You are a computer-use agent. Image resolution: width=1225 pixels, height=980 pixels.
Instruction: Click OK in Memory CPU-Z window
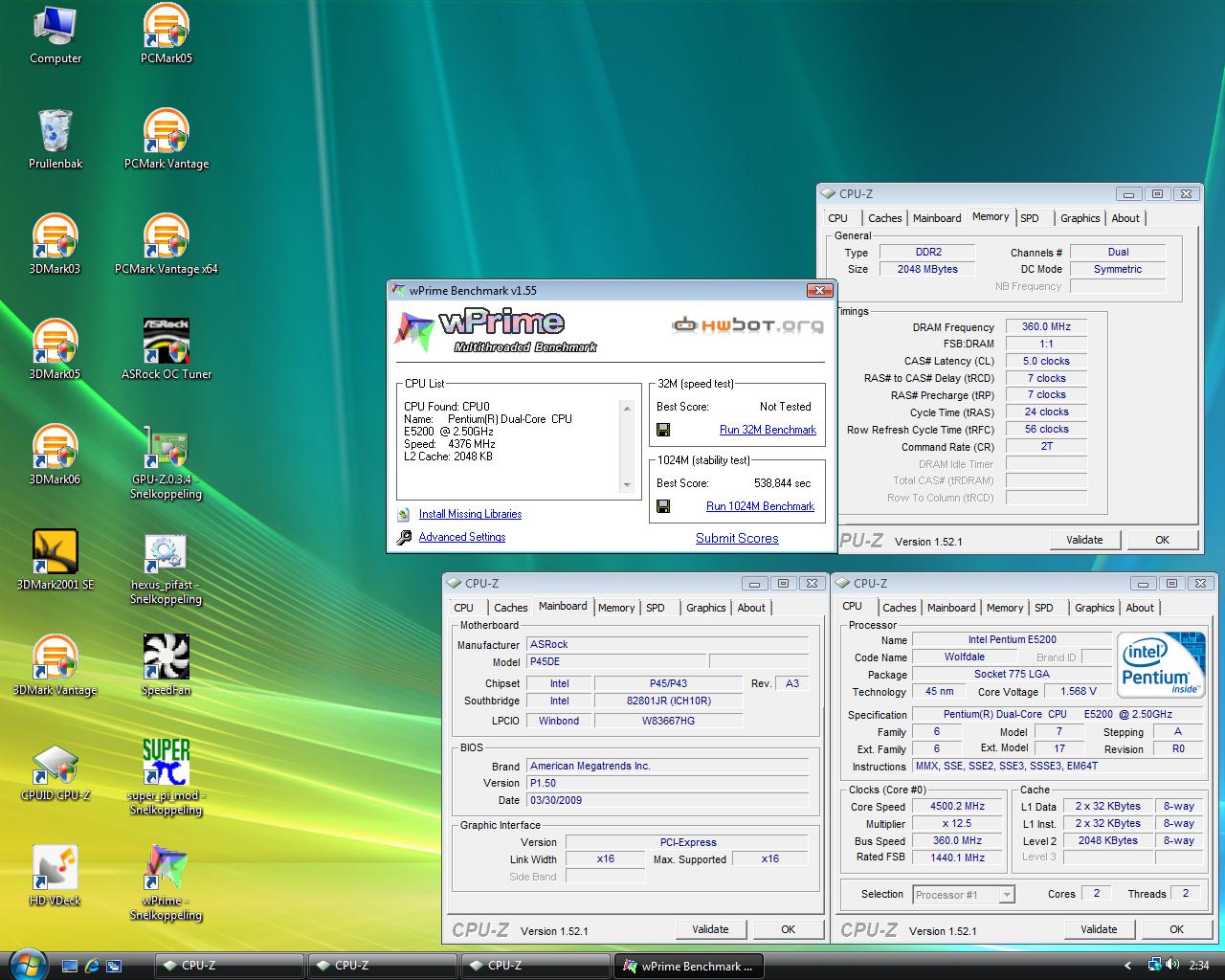click(x=1162, y=540)
